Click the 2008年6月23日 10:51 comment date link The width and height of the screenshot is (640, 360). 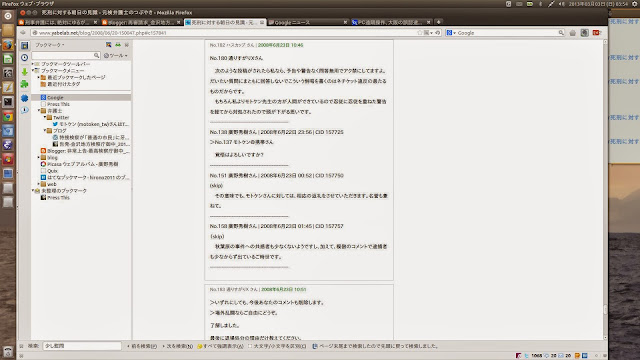pyautogui.click(x=284, y=289)
